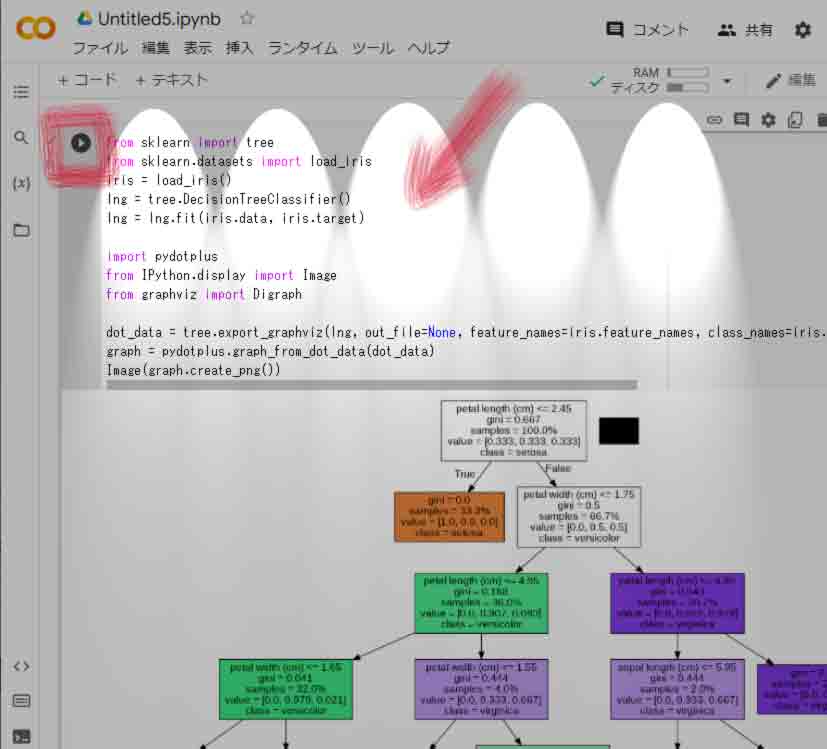The height and width of the screenshot is (749, 827).
Task: Open the code snippets <> panel
Action: click(21, 666)
